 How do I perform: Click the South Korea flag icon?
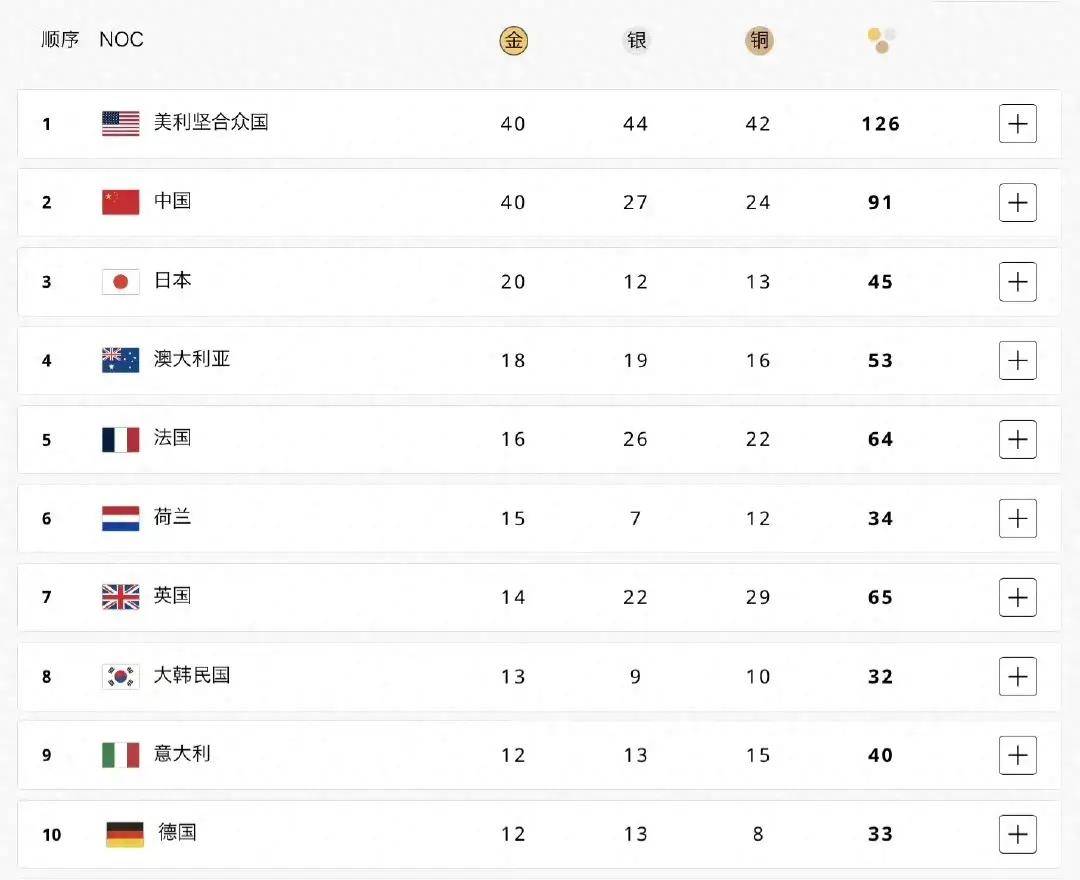(x=121, y=676)
